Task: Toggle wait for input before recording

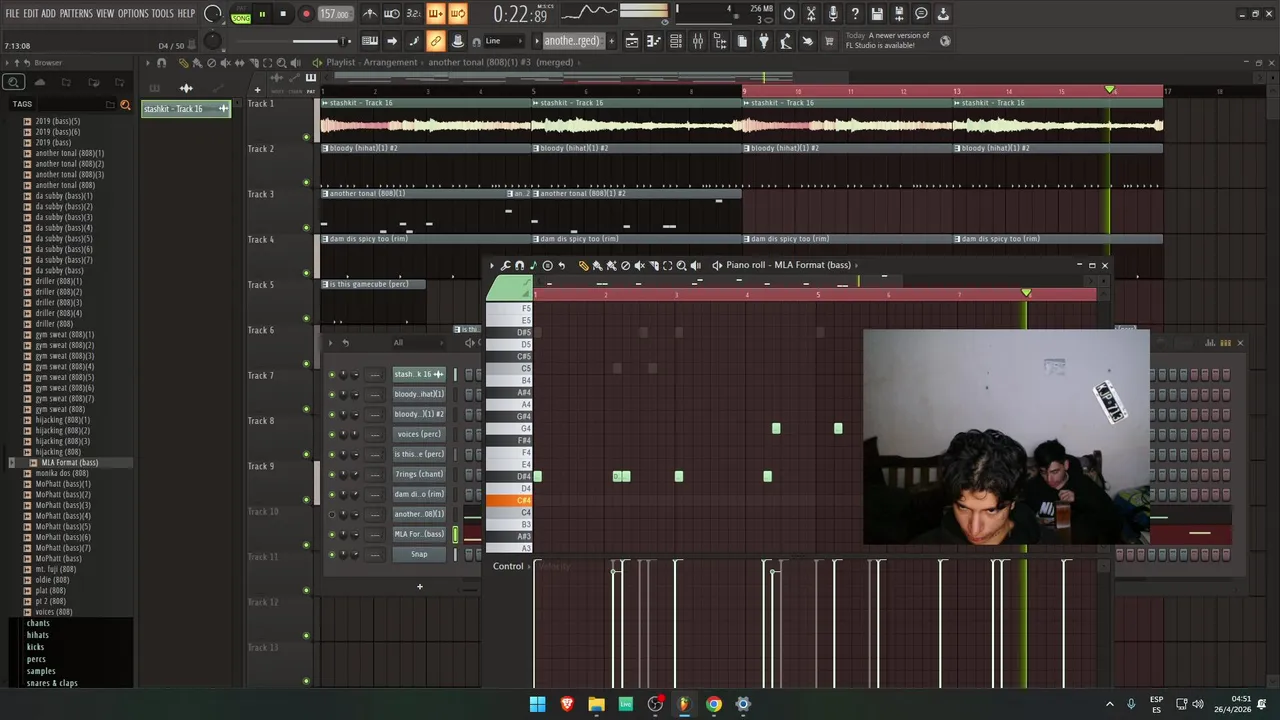Action: point(392,14)
